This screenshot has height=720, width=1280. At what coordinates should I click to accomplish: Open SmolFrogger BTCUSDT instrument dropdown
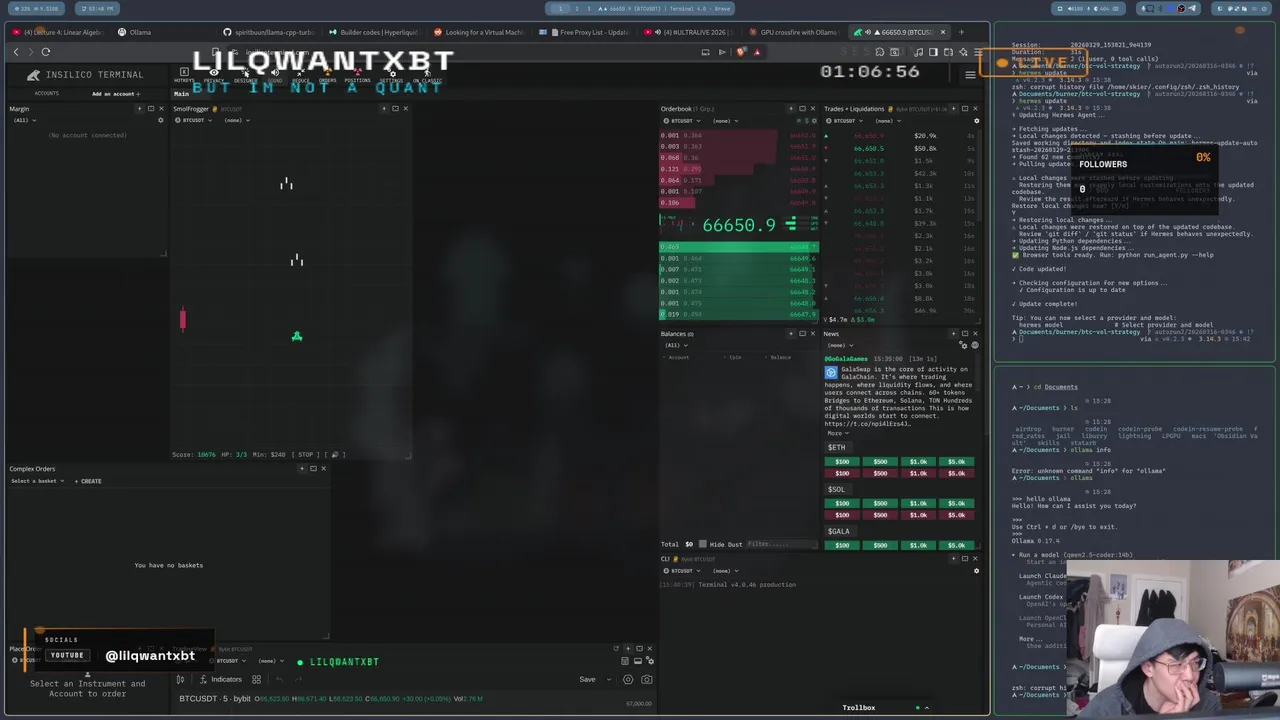pos(194,120)
